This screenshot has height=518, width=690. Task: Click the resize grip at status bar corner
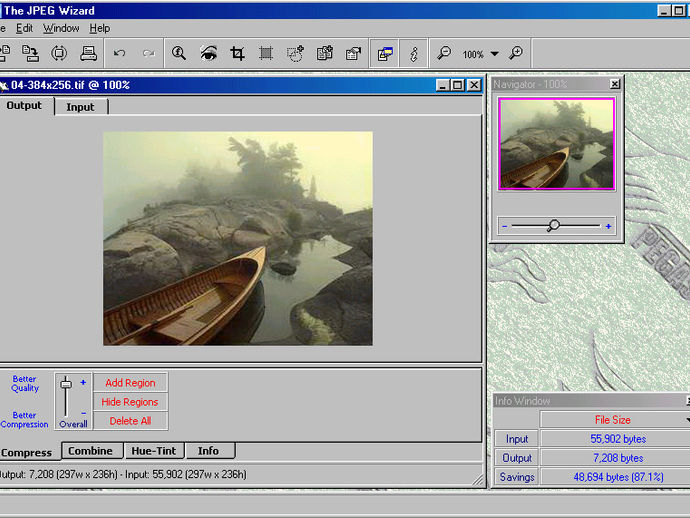(477, 479)
